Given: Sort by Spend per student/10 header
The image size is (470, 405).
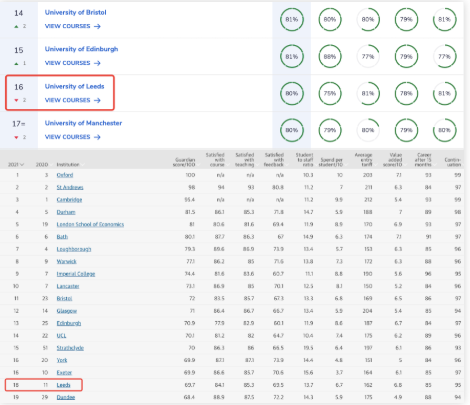Looking at the screenshot, I should pyautogui.click(x=331, y=162).
